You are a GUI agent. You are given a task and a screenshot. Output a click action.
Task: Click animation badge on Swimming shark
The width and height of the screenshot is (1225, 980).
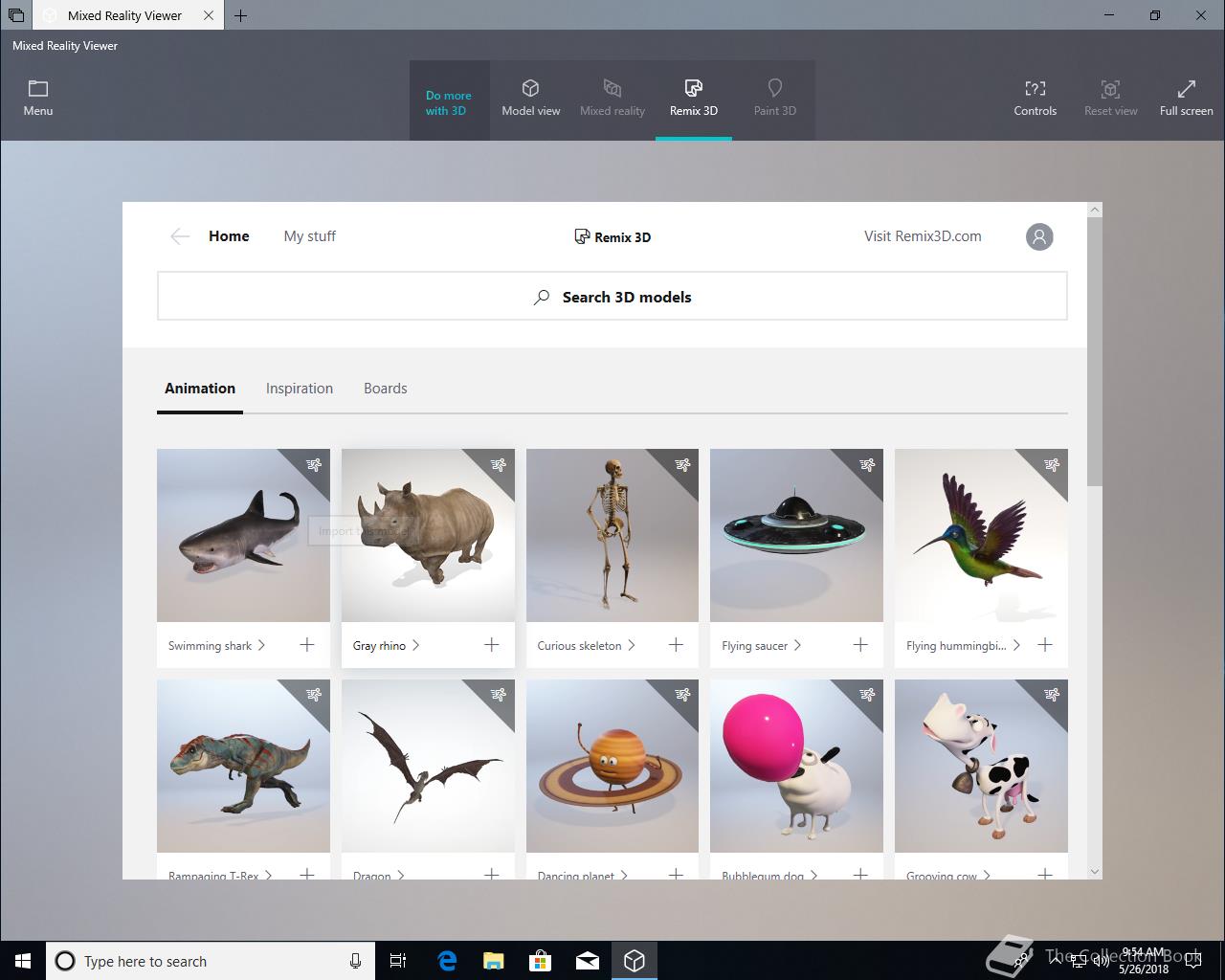coord(314,465)
